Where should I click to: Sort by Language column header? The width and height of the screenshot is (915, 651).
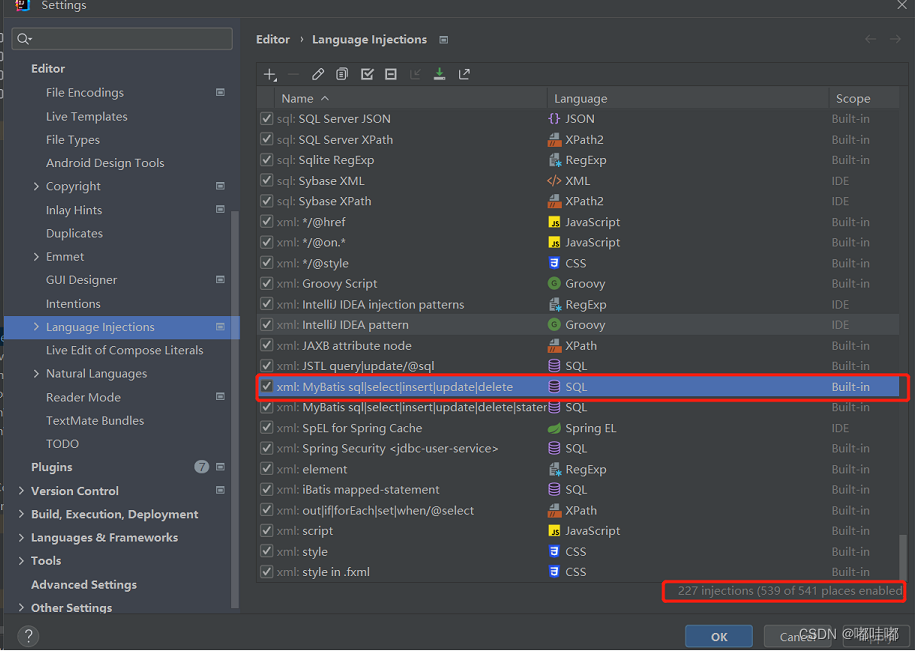click(688, 99)
